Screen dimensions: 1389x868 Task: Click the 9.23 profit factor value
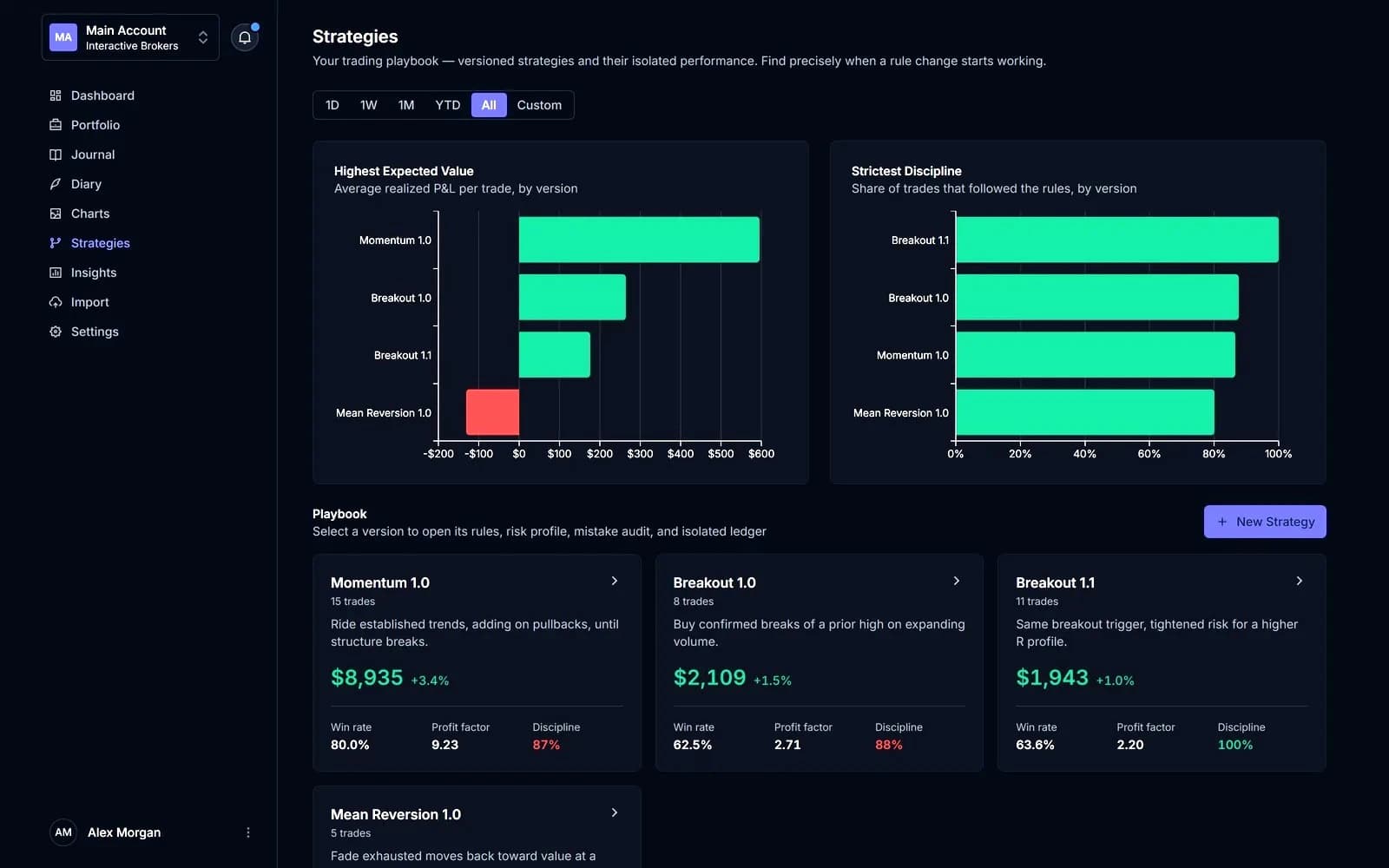tap(445, 745)
